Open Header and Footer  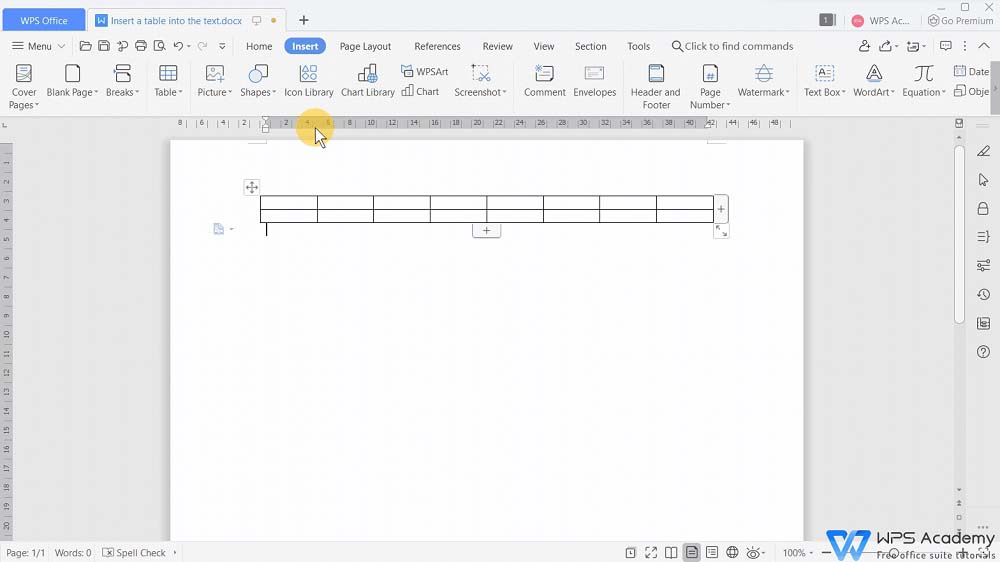655,85
